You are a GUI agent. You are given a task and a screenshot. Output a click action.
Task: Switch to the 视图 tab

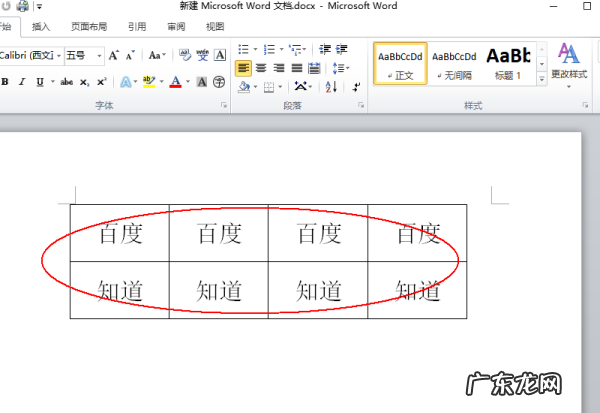click(x=215, y=27)
